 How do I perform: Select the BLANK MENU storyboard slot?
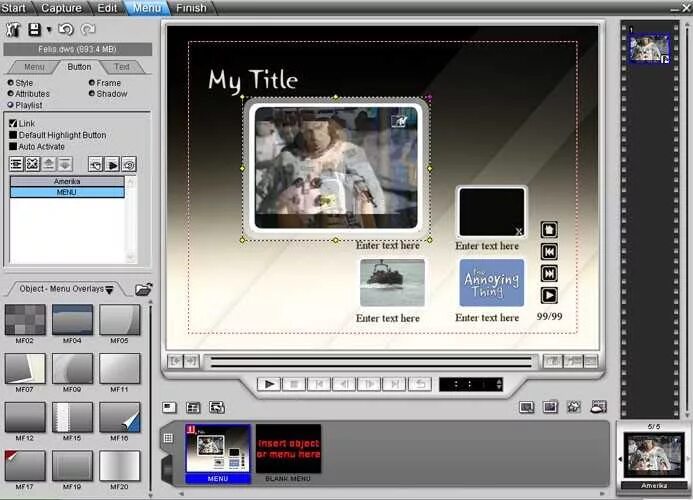pos(289,453)
